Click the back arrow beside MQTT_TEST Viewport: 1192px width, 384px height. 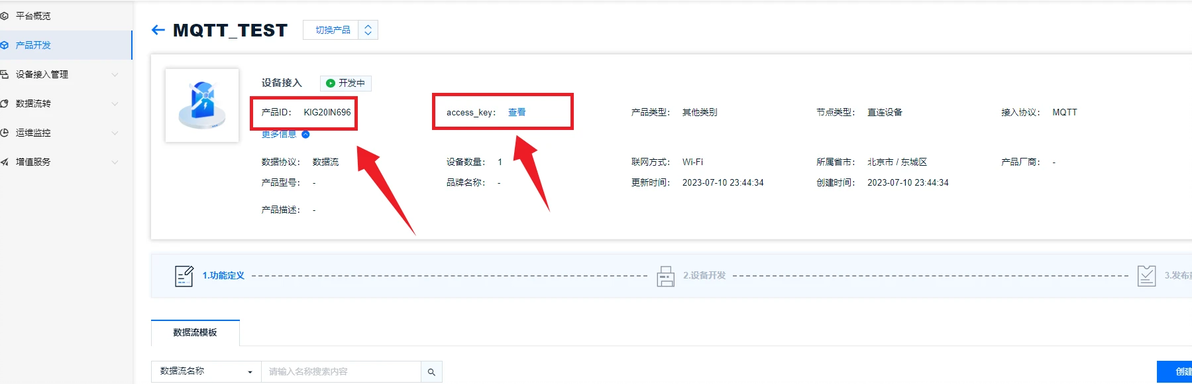click(158, 30)
